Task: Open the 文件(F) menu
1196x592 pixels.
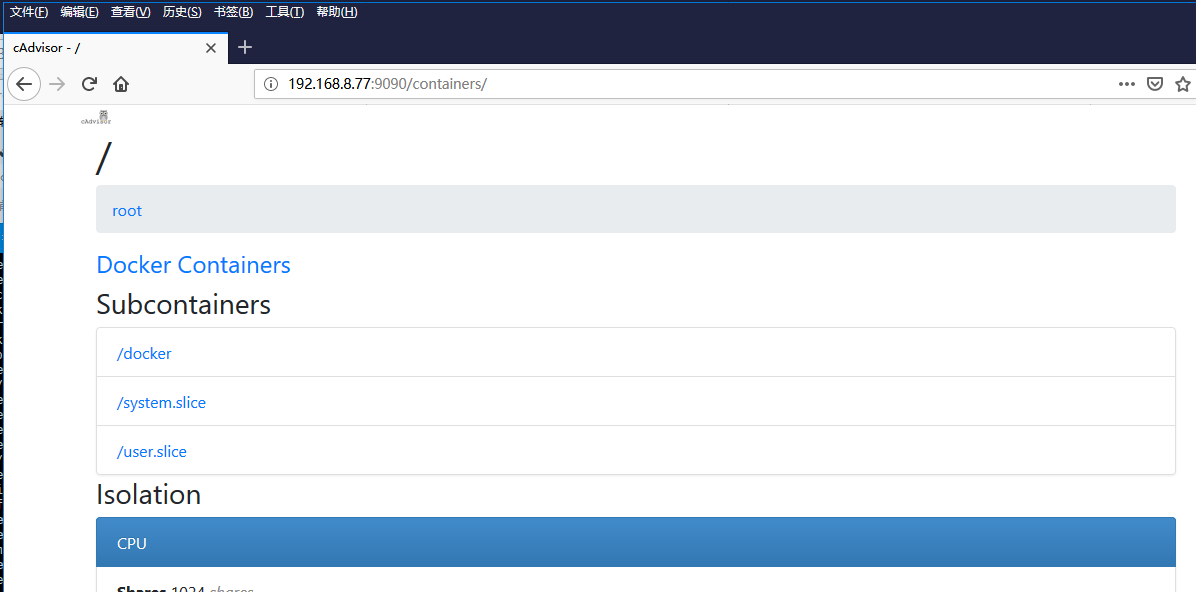Action: click(x=29, y=12)
